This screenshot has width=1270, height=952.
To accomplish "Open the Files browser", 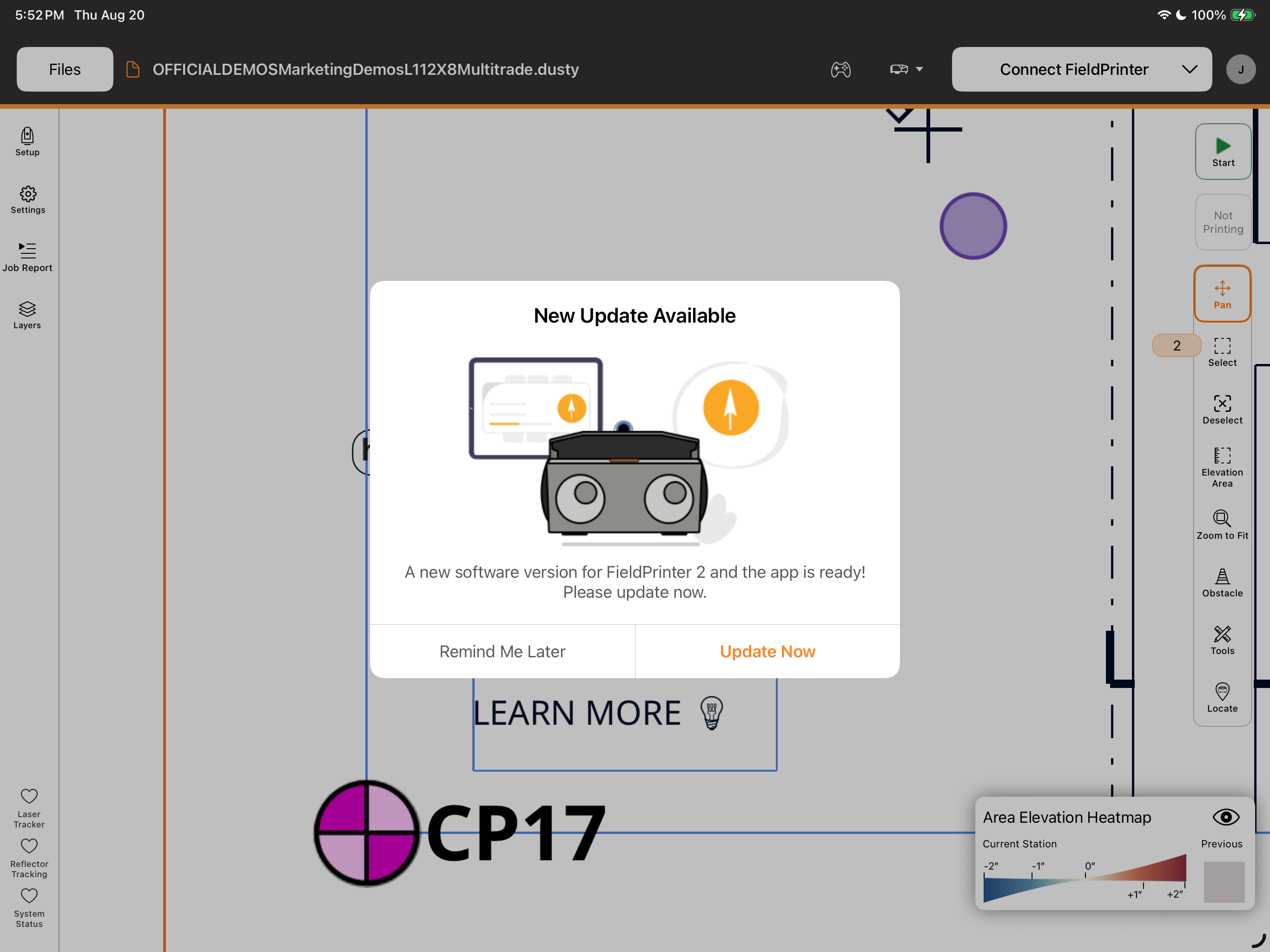I will [x=65, y=69].
